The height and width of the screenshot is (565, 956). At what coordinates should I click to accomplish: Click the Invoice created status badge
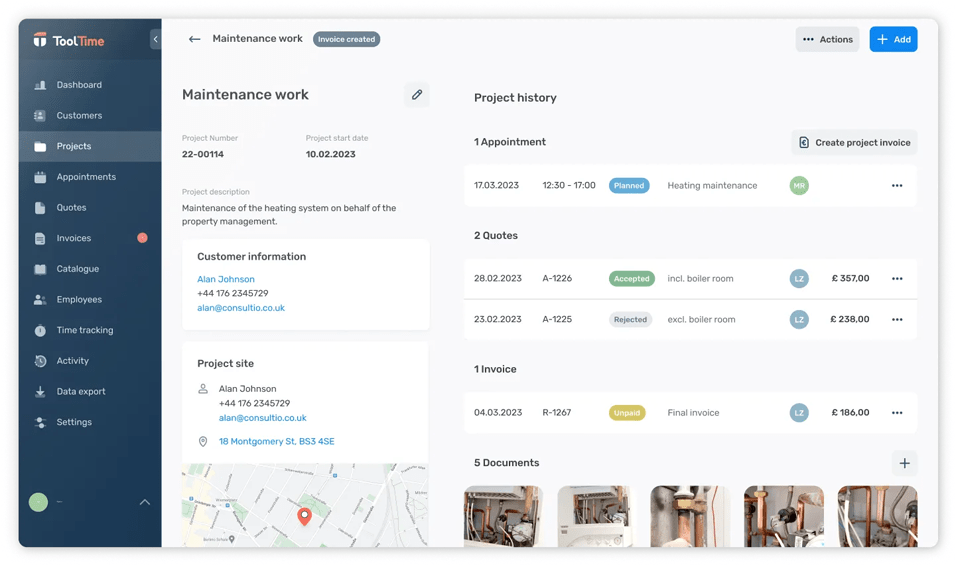pyautogui.click(x=346, y=39)
